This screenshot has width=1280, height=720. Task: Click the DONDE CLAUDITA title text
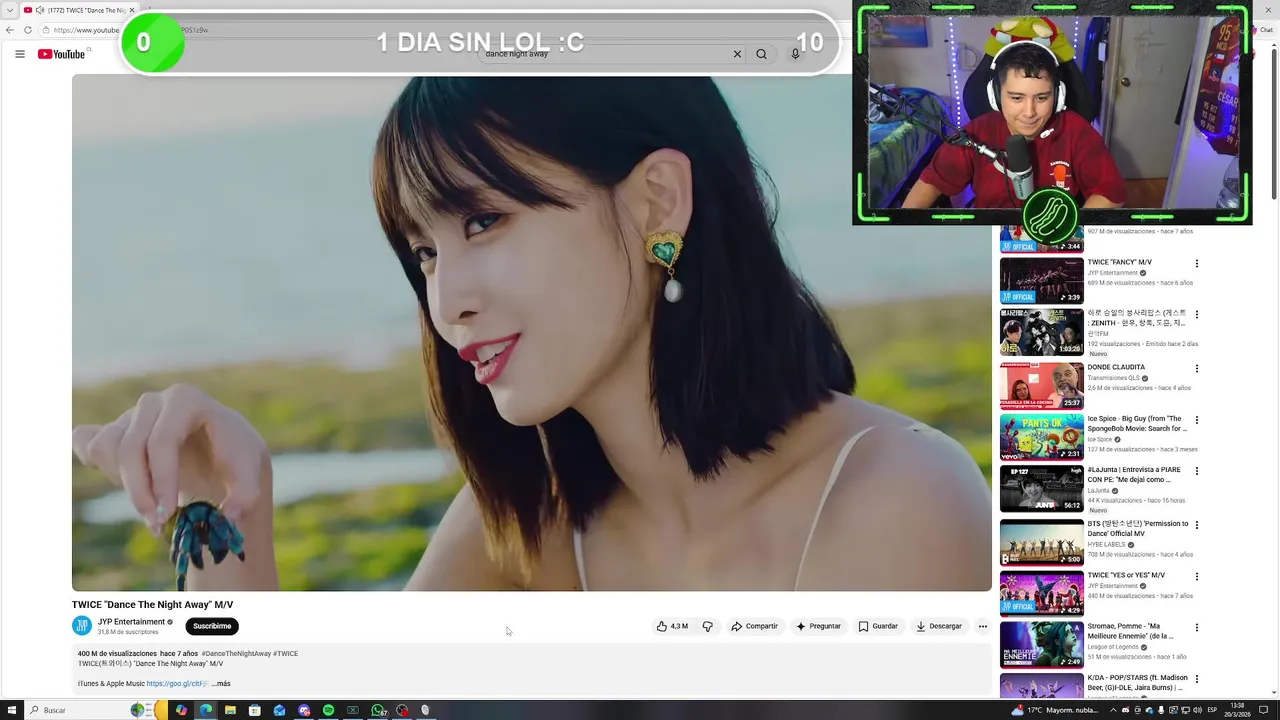coord(1116,367)
